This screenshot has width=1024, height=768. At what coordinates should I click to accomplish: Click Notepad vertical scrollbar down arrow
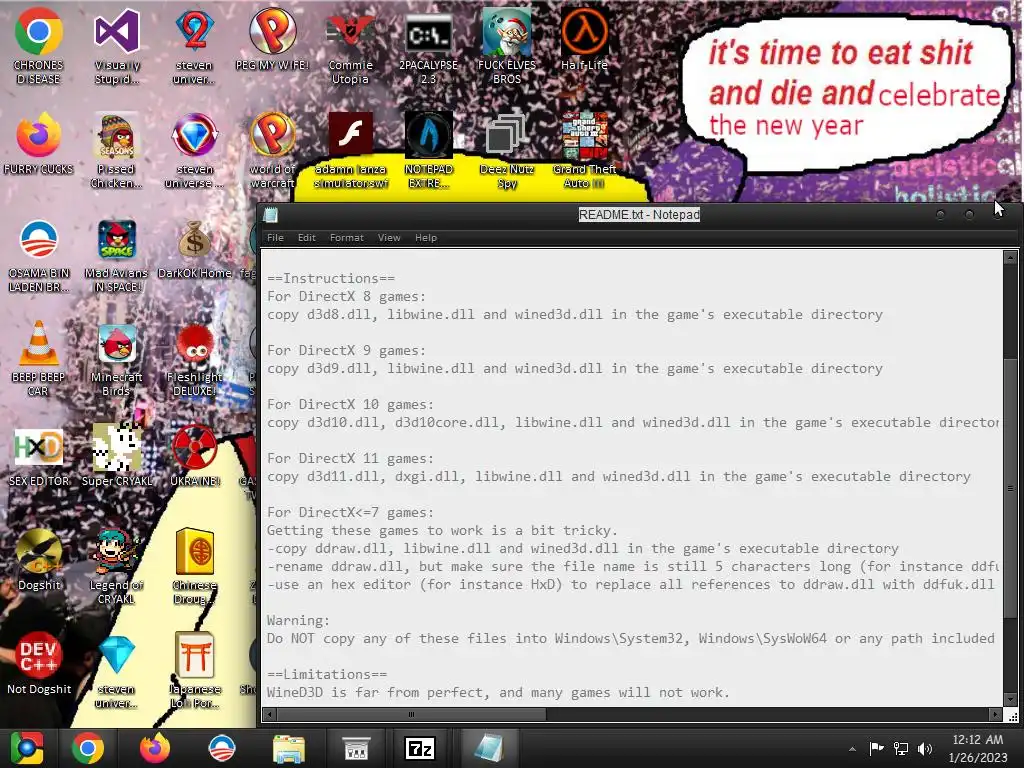coord(1010,699)
